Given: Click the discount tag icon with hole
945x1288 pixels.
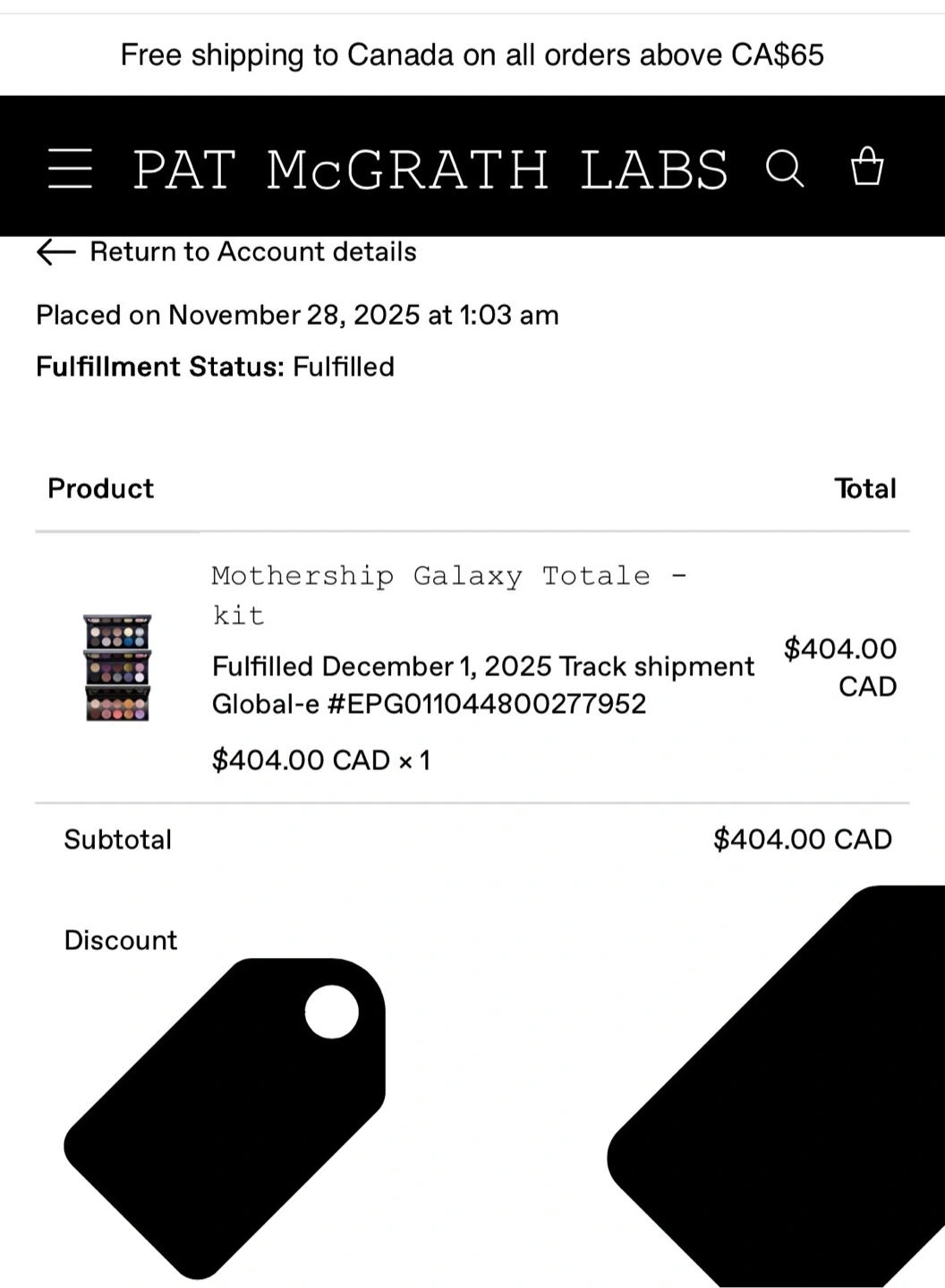Looking at the screenshot, I should tap(225, 1118).
